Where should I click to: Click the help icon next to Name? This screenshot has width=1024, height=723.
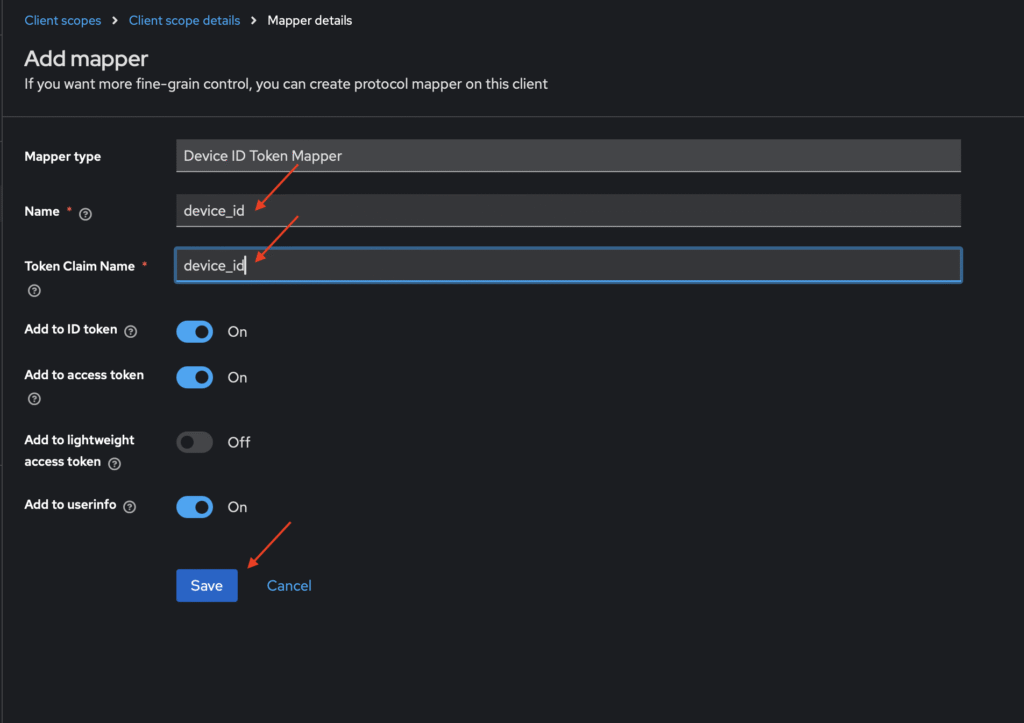click(x=85, y=213)
